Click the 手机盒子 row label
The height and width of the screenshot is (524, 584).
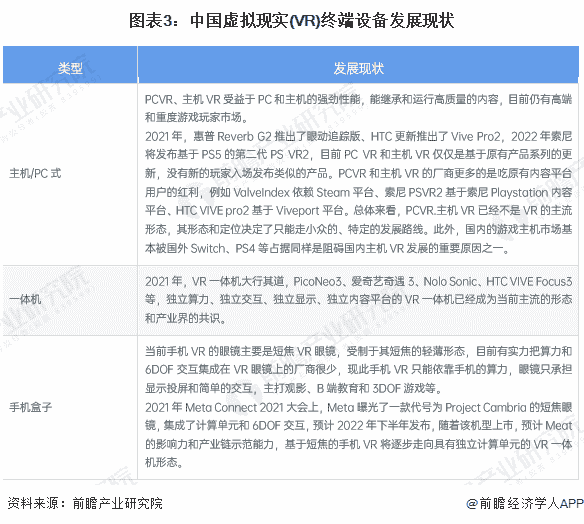tap(30, 407)
